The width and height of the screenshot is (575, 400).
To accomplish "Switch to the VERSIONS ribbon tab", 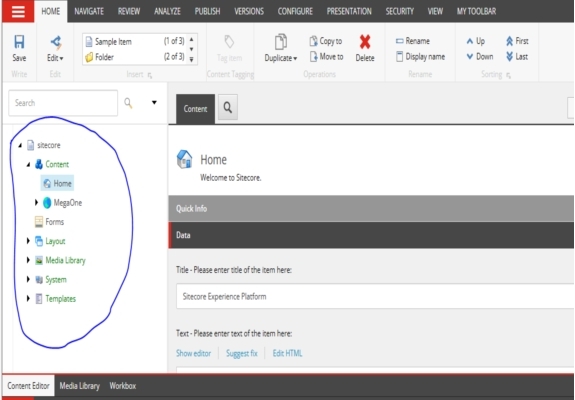I will click(249, 11).
